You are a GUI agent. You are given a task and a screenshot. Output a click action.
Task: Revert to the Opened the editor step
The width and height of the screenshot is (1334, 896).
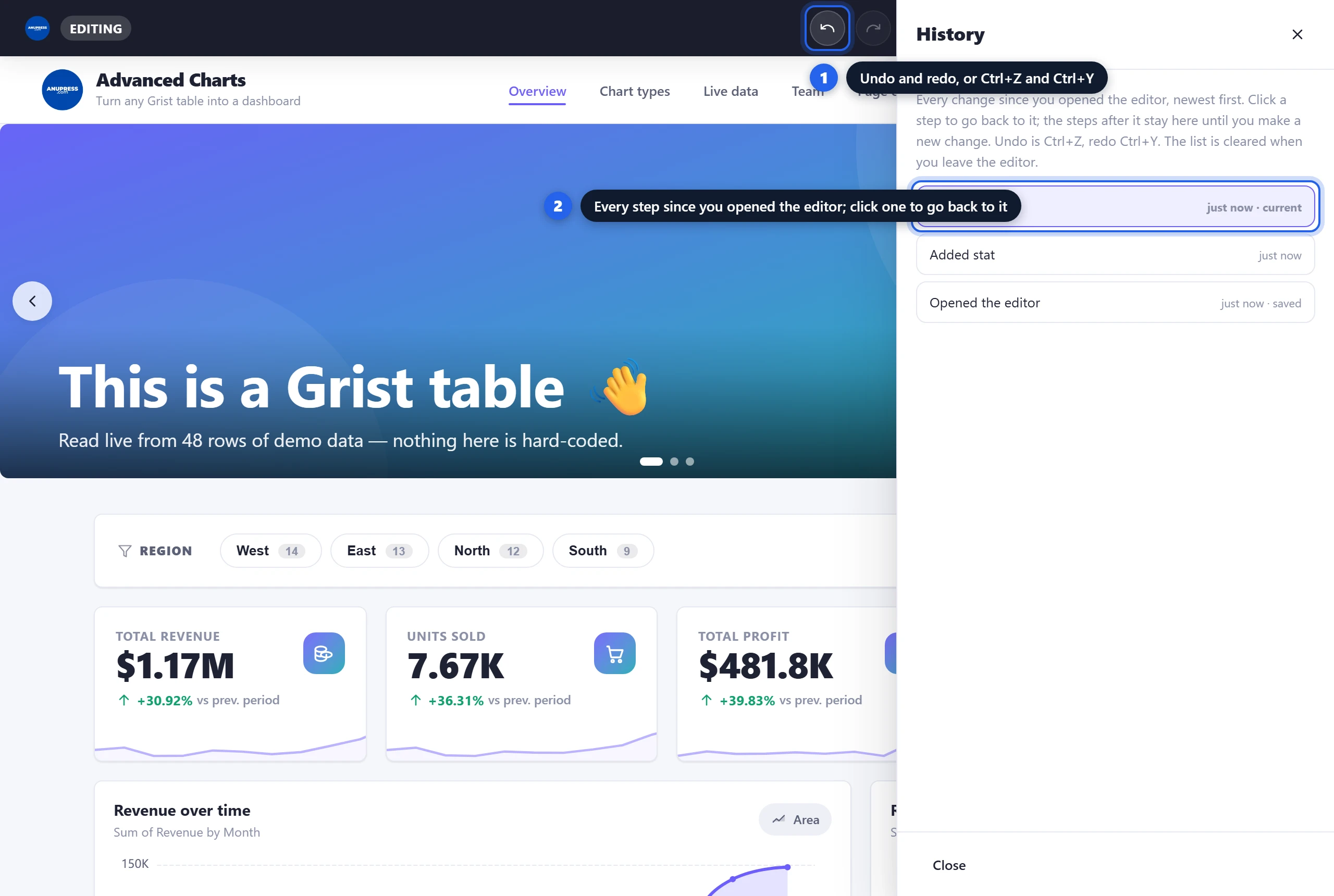click(x=1115, y=302)
